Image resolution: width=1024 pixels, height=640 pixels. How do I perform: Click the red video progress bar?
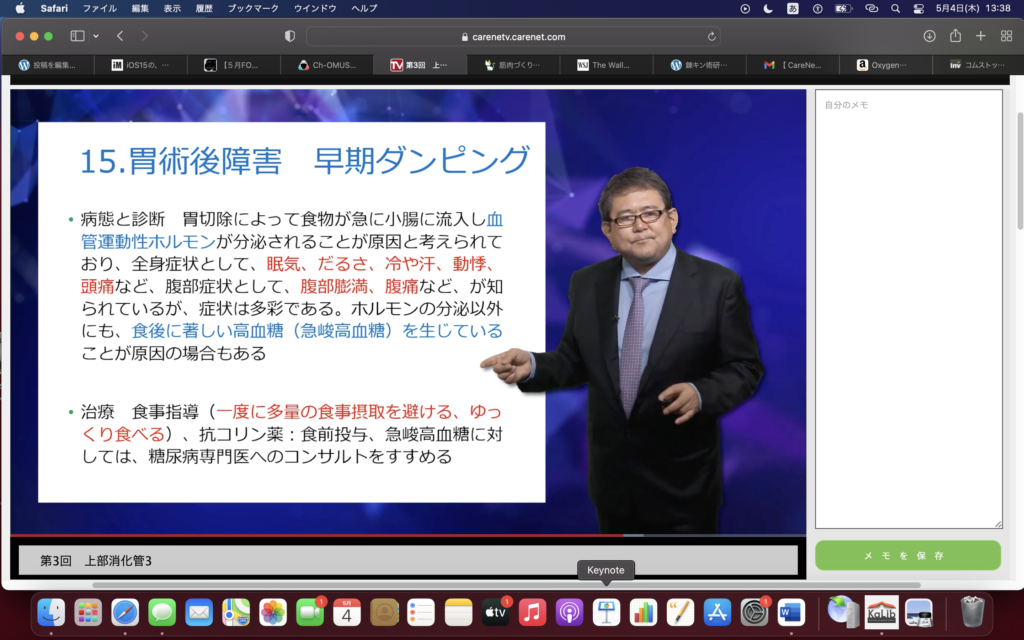pyautogui.click(x=300, y=536)
